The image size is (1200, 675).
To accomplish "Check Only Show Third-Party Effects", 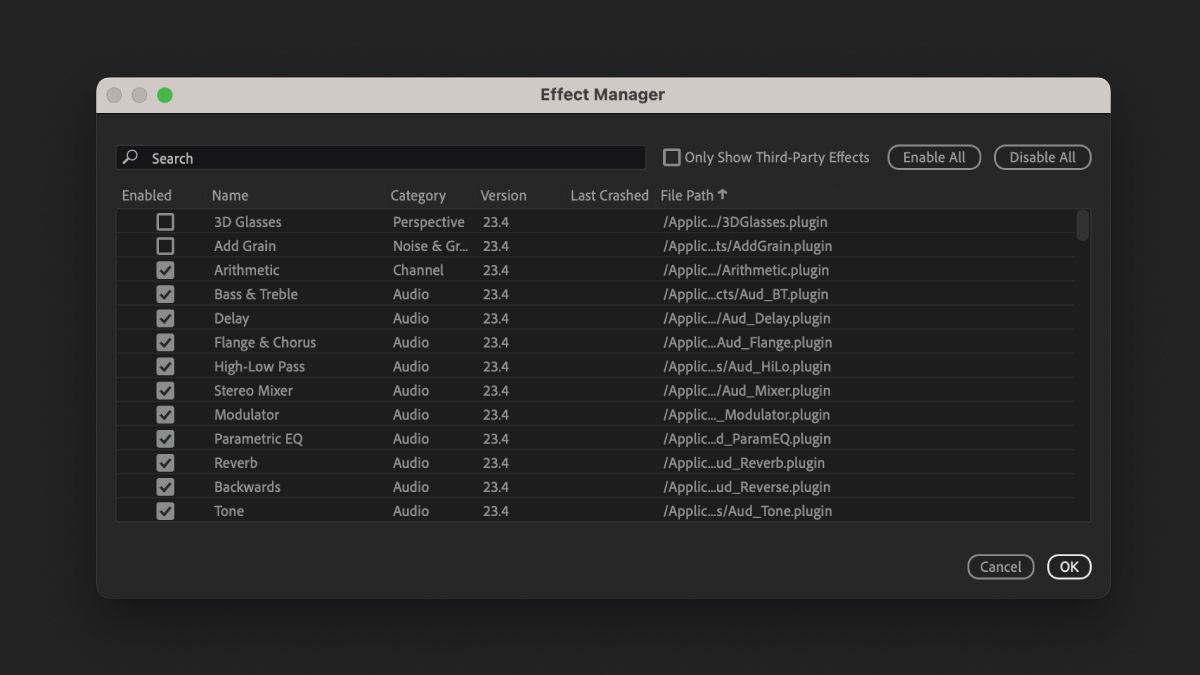I will point(671,157).
